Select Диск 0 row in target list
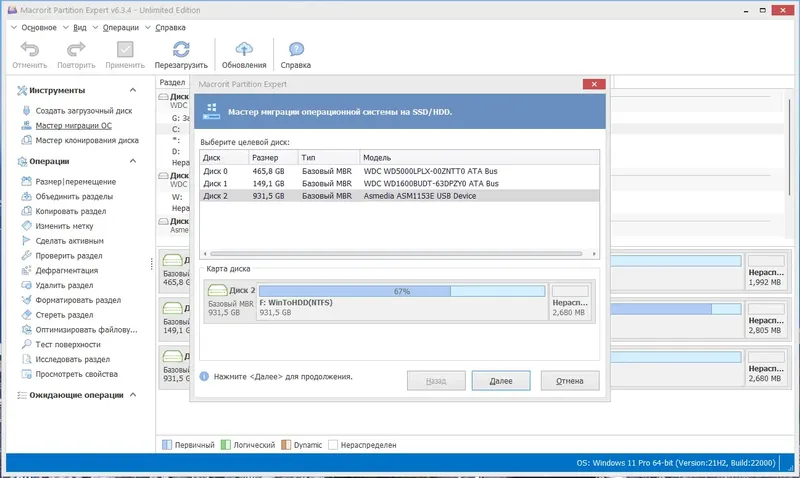Screen dimensions: 800x478 [x=399, y=171]
